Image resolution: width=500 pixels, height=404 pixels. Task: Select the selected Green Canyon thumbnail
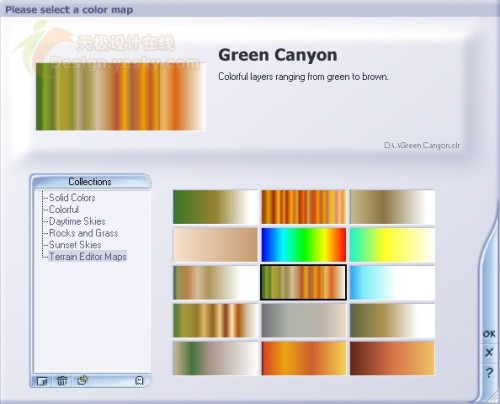coord(303,283)
